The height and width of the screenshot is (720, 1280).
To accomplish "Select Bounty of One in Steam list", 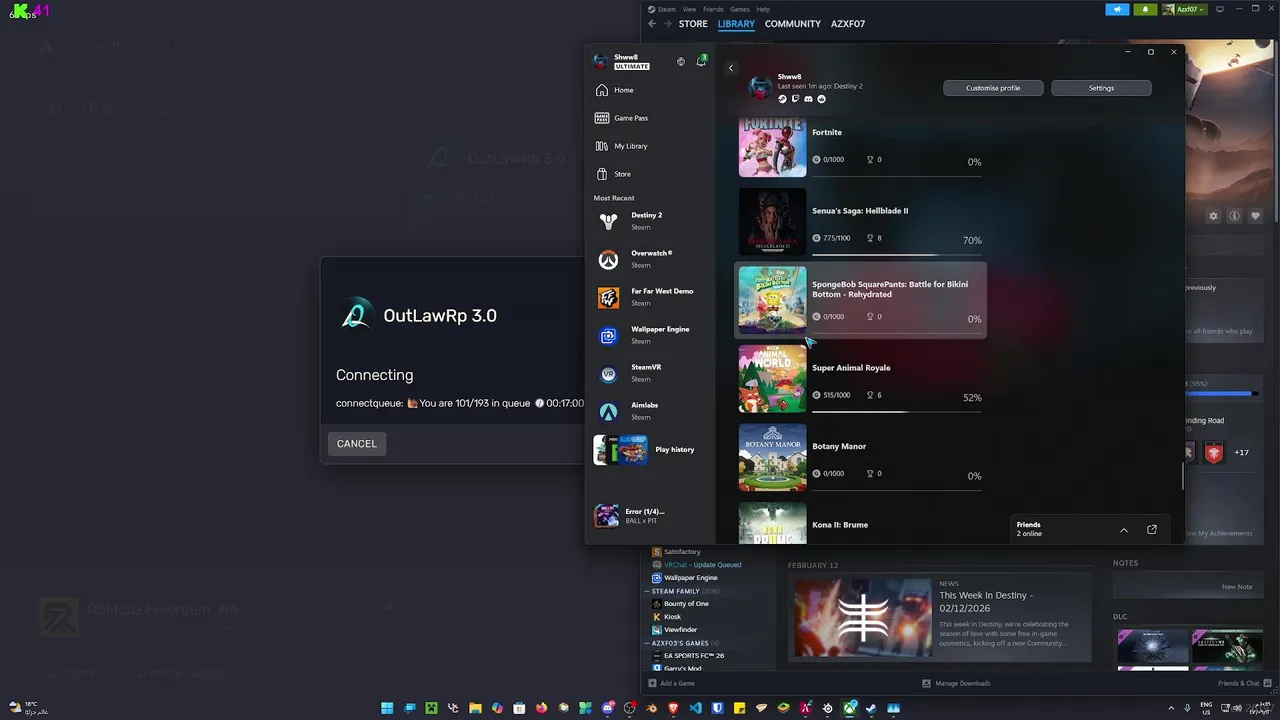I will pos(686,604).
